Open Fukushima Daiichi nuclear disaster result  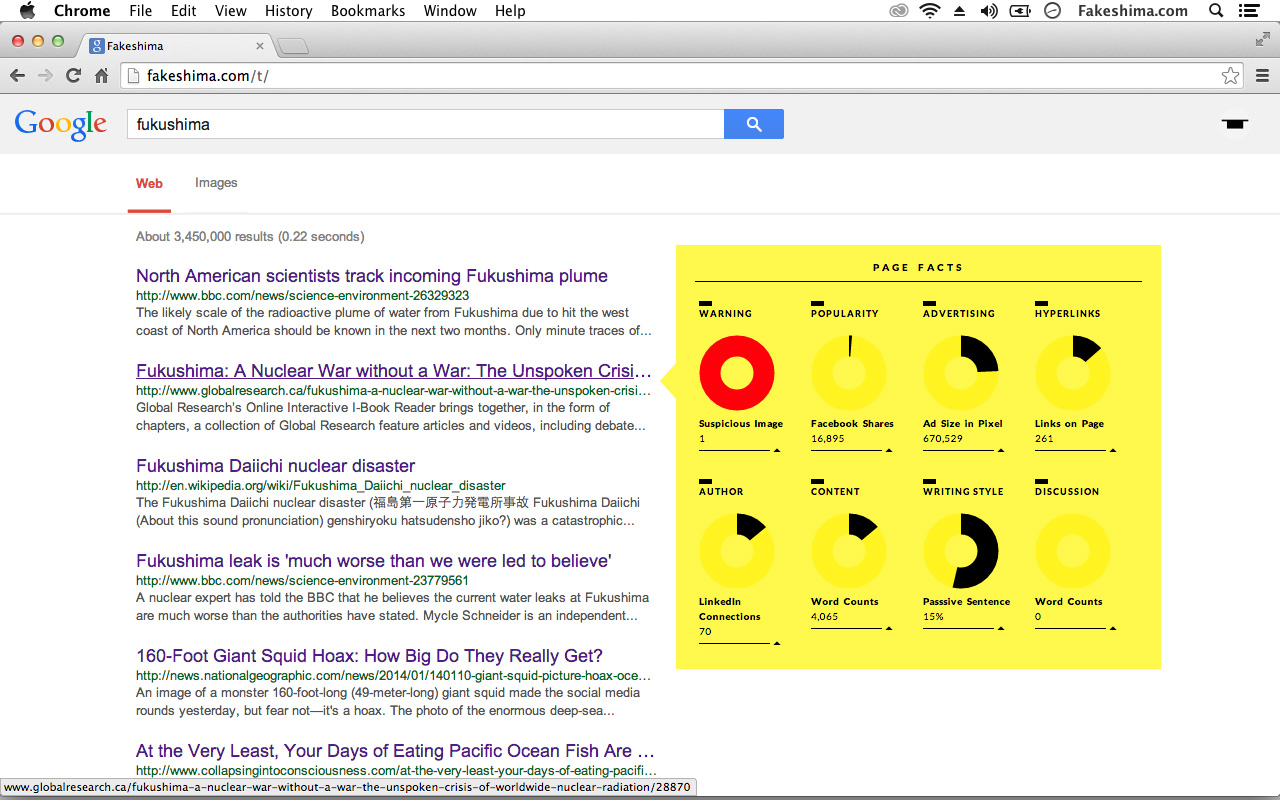(275, 466)
